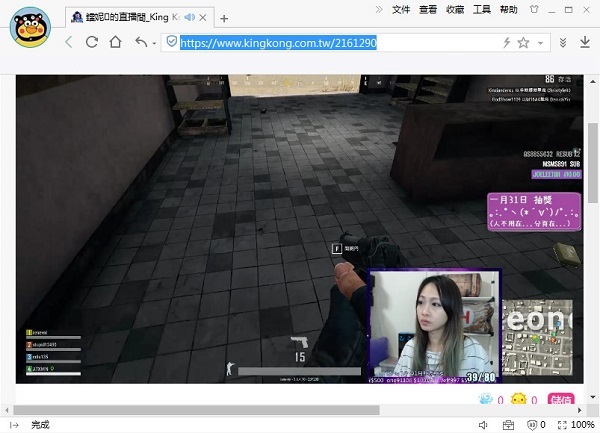
Task: Toggle browser sound in the status bar
Action: pyautogui.click(x=483, y=425)
